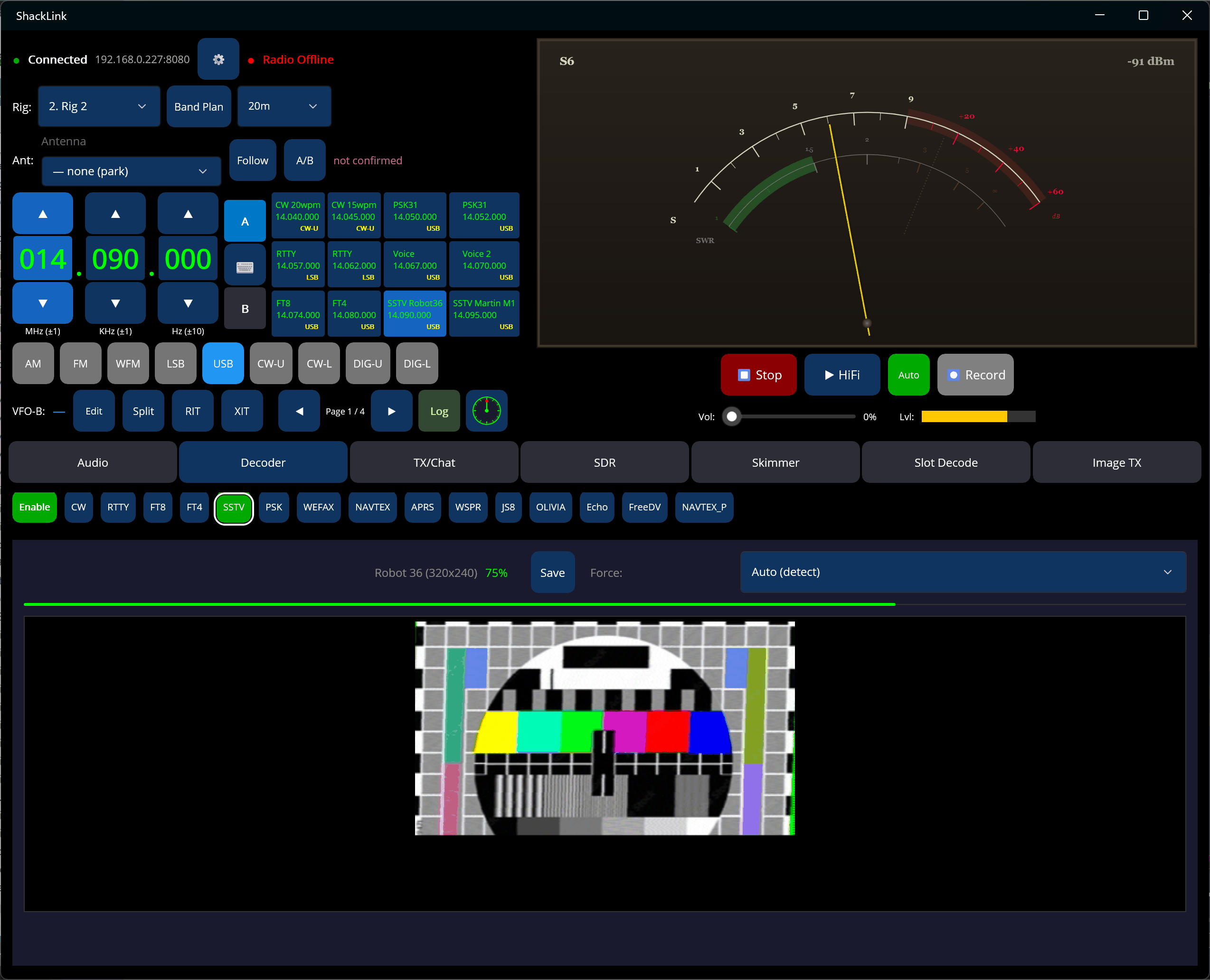The image size is (1210, 980).
Task: Select VFO A
Action: 245,221
